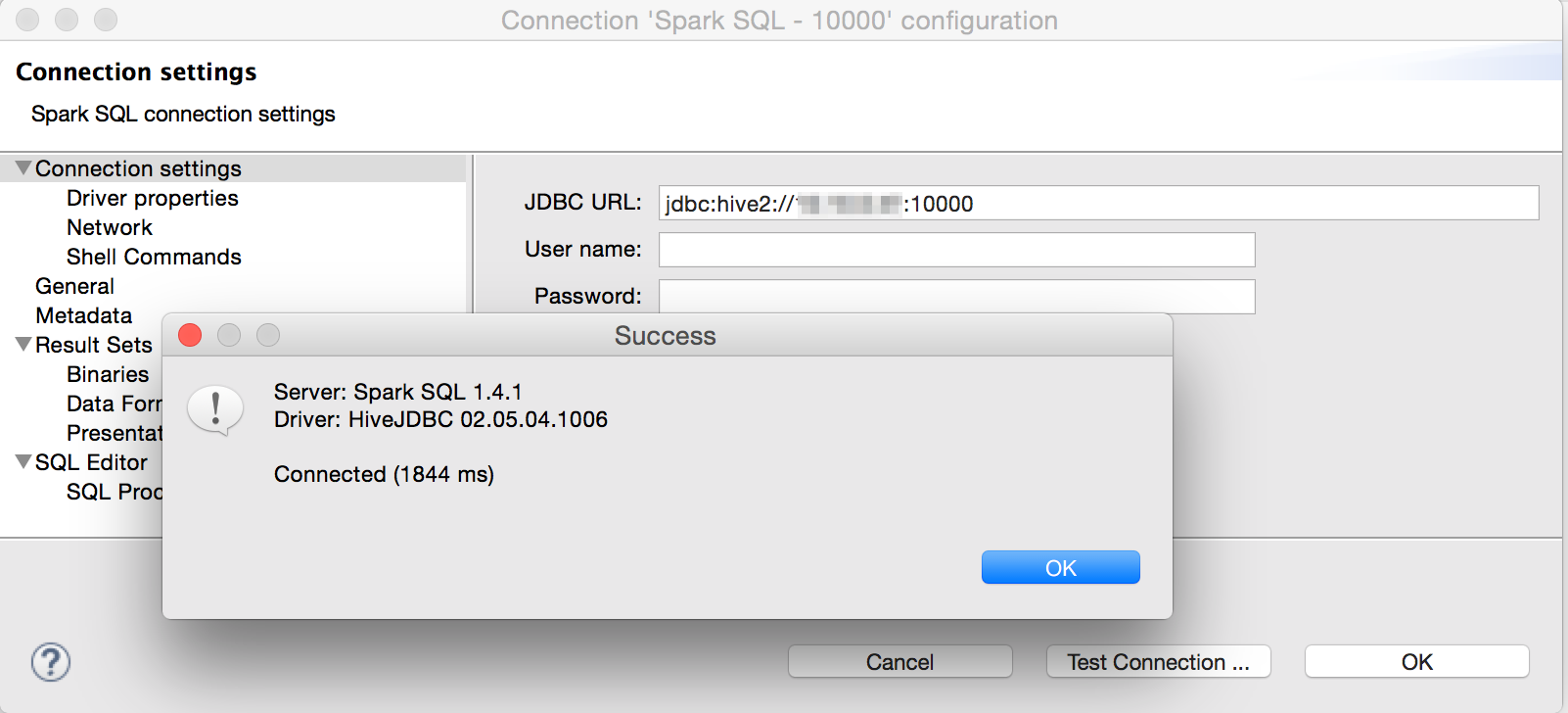The image size is (1568, 713).
Task: Collapse the Connection settings tree node
Action: (23, 168)
